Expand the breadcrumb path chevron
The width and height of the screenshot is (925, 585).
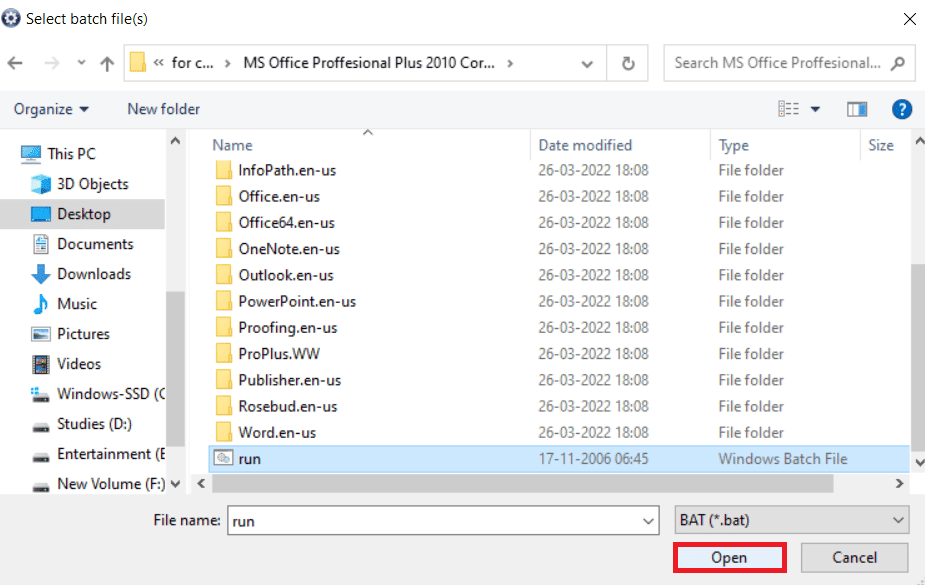587,62
